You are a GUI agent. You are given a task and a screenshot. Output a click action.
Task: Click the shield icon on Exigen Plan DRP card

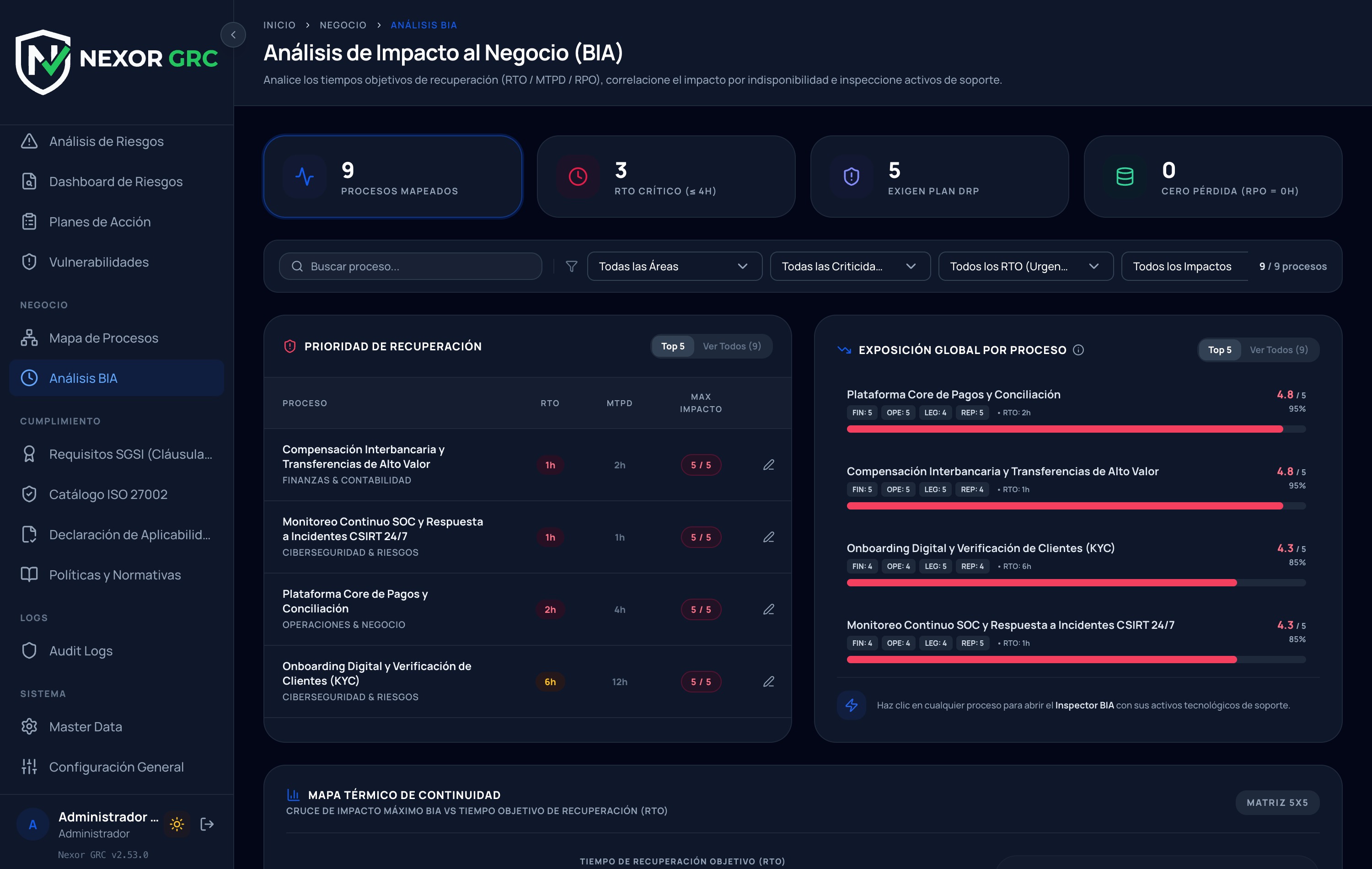click(851, 177)
